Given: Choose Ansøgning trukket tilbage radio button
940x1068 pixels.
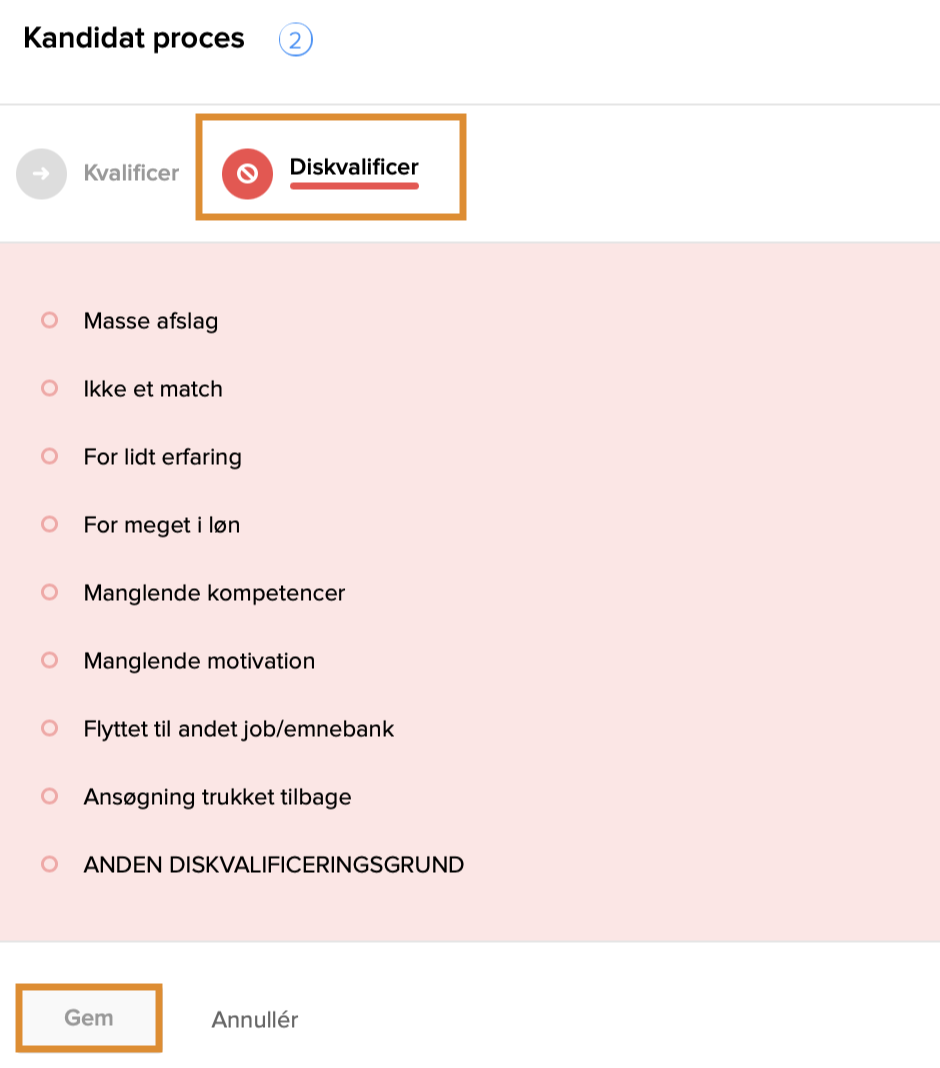Looking at the screenshot, I should tap(49, 796).
